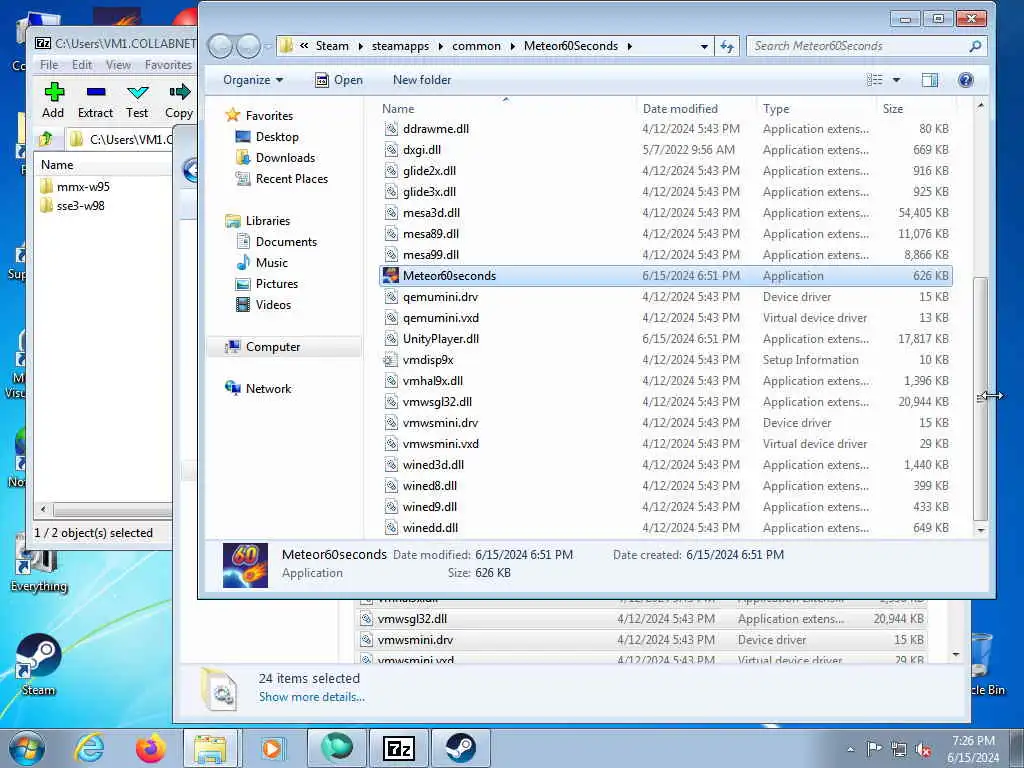Click the Copy icon in 7-Zip toolbar
Screen dimensions: 1024x768
[179, 91]
